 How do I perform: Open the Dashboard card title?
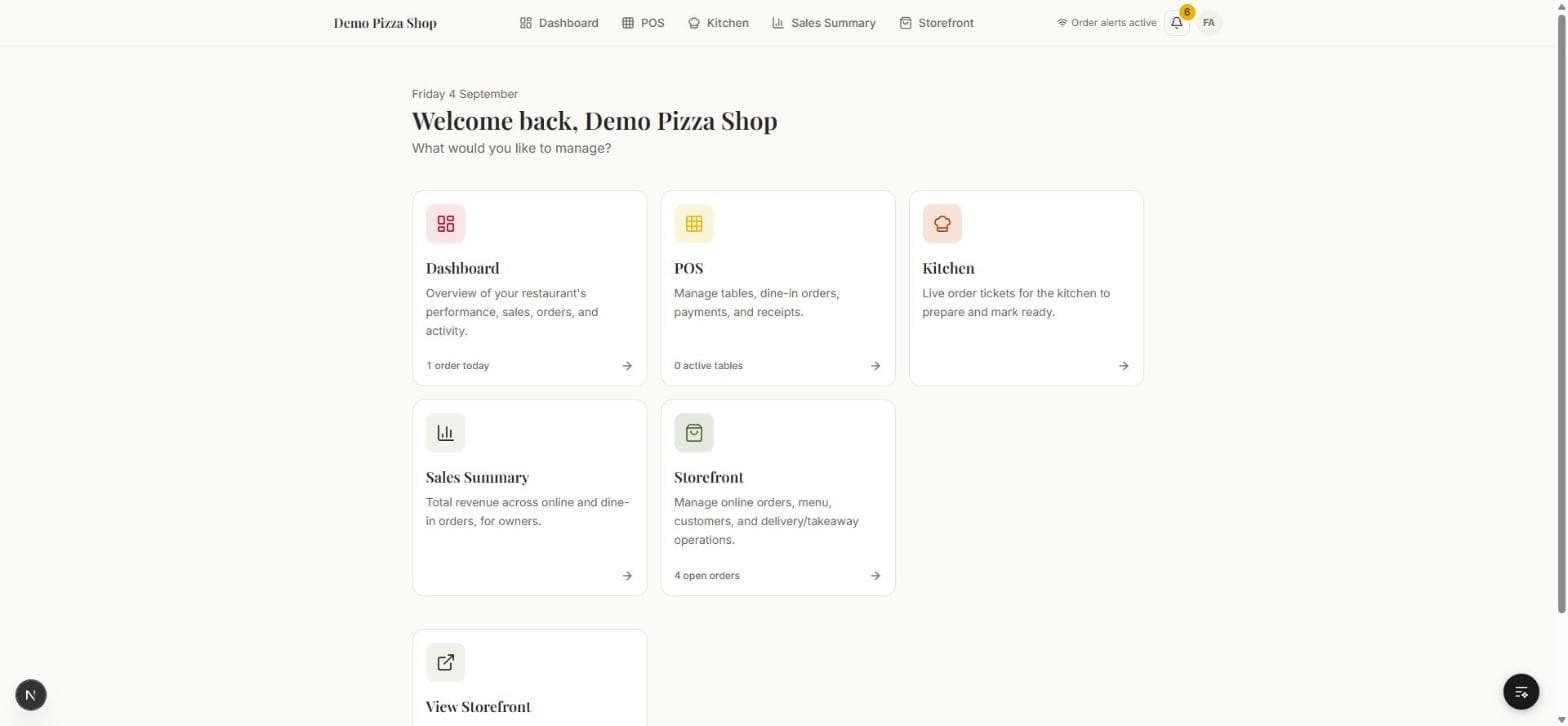pos(462,268)
